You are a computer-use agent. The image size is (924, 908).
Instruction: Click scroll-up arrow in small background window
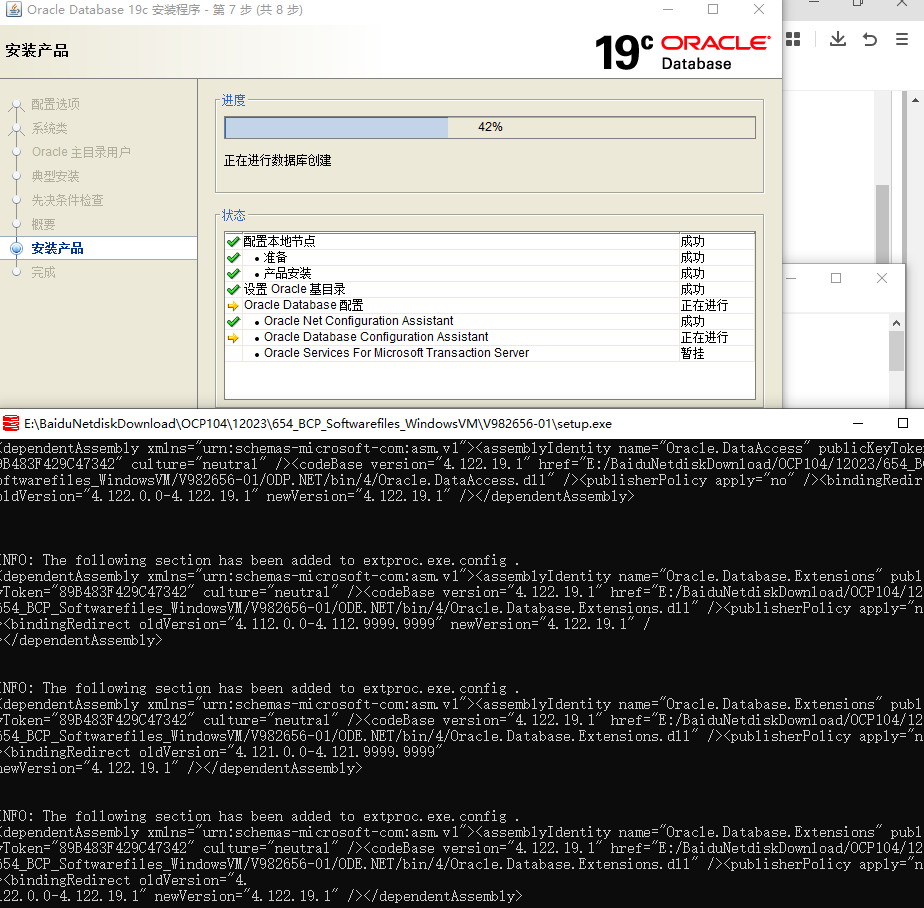[896, 323]
